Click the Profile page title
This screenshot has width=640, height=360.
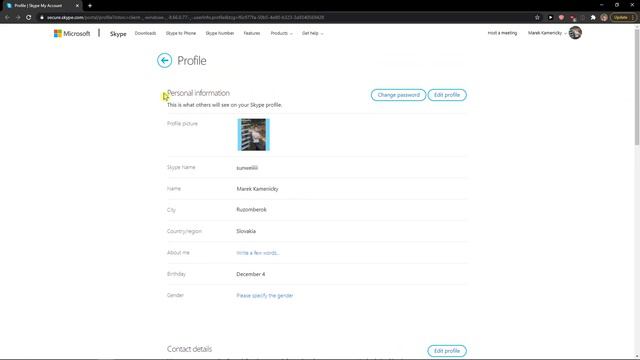pos(192,60)
